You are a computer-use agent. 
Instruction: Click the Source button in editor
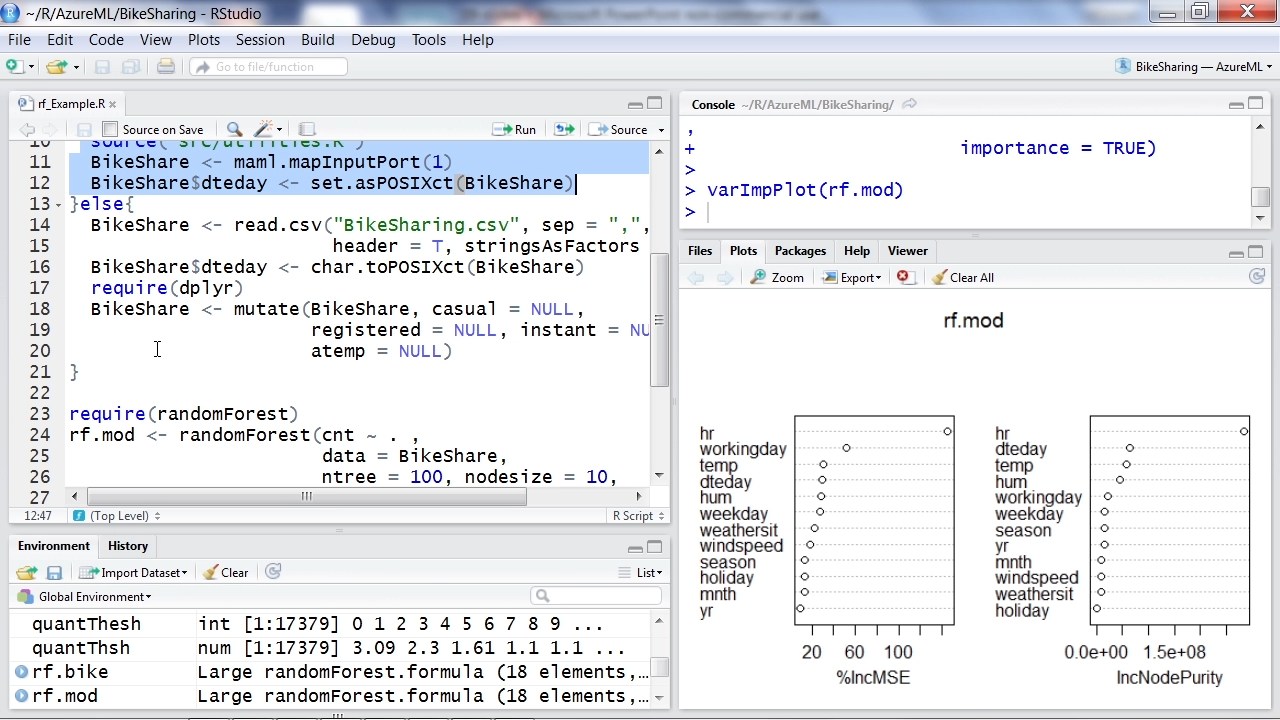(619, 130)
